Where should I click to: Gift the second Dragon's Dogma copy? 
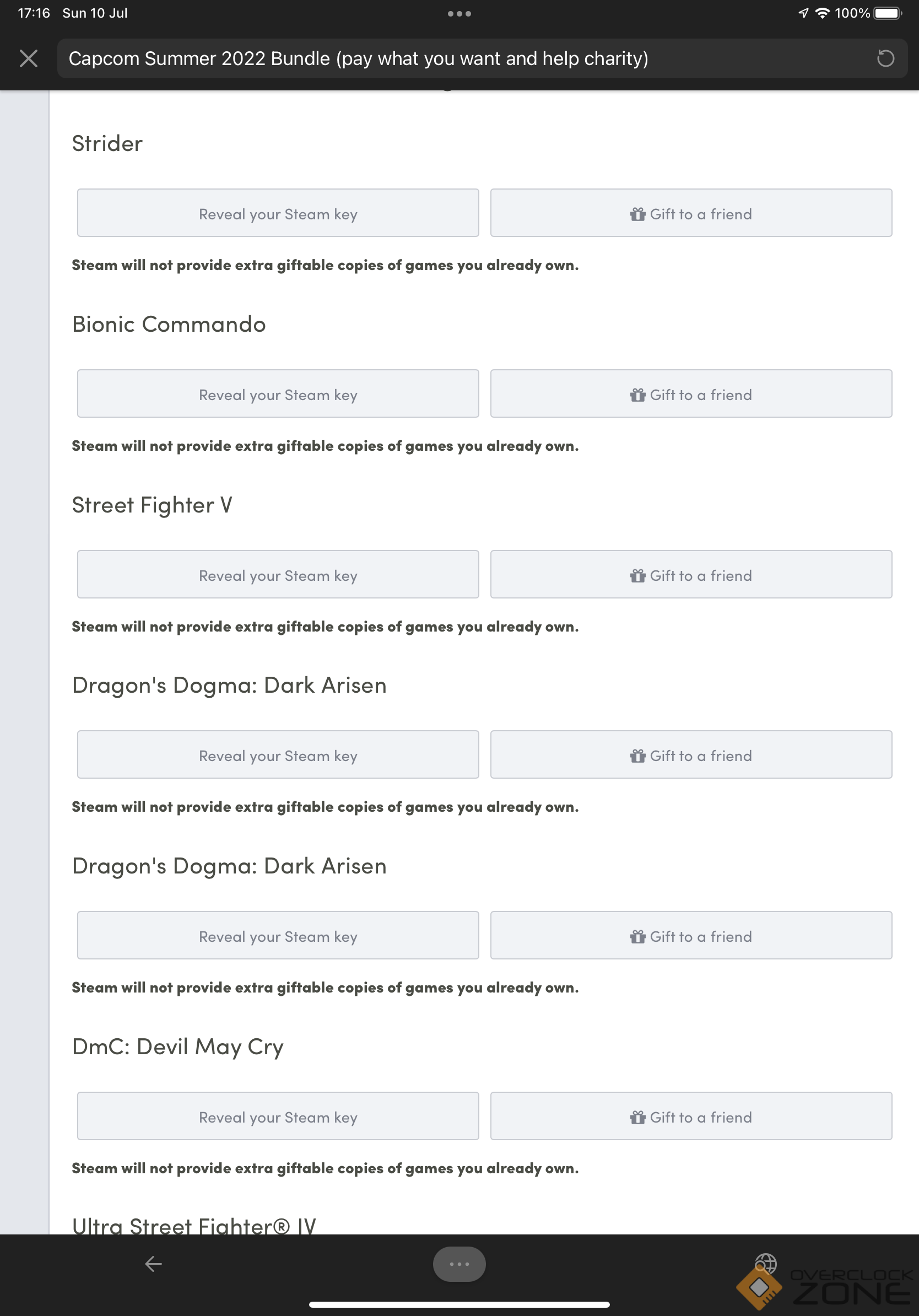(691, 935)
